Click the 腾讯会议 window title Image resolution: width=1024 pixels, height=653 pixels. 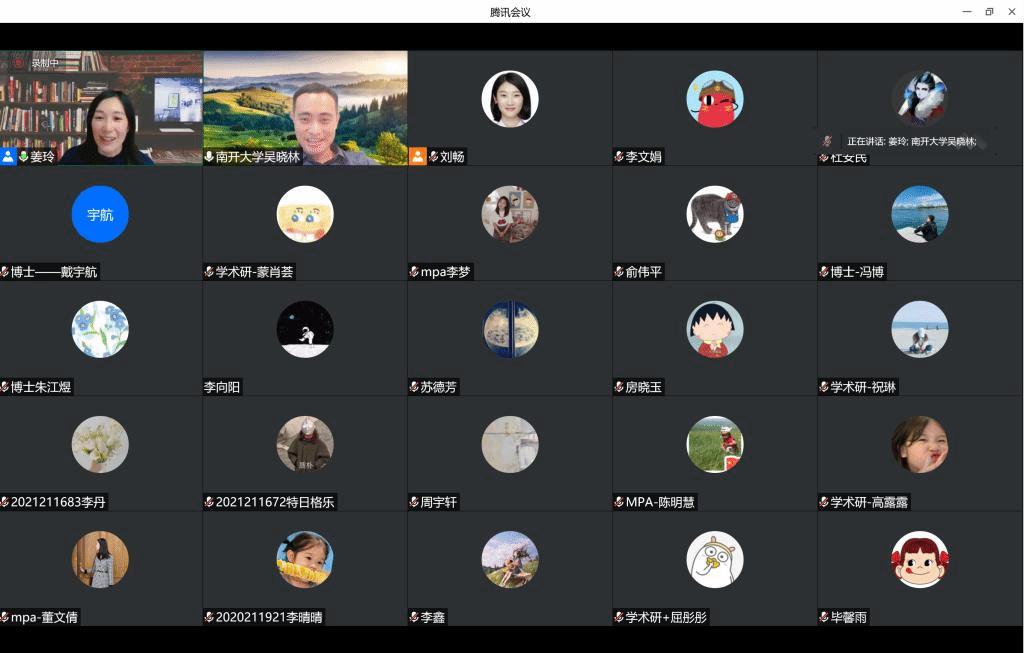(x=510, y=12)
